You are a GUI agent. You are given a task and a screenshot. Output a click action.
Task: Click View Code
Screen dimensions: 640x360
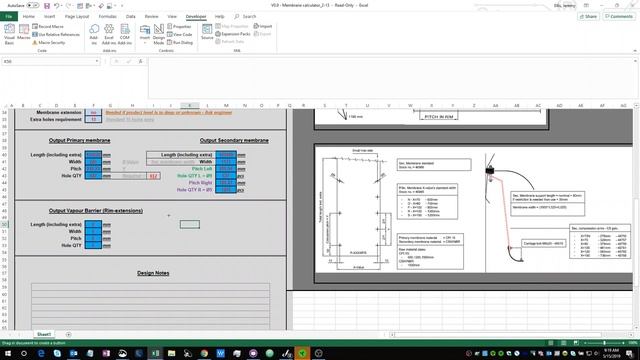pyautogui.click(x=180, y=35)
